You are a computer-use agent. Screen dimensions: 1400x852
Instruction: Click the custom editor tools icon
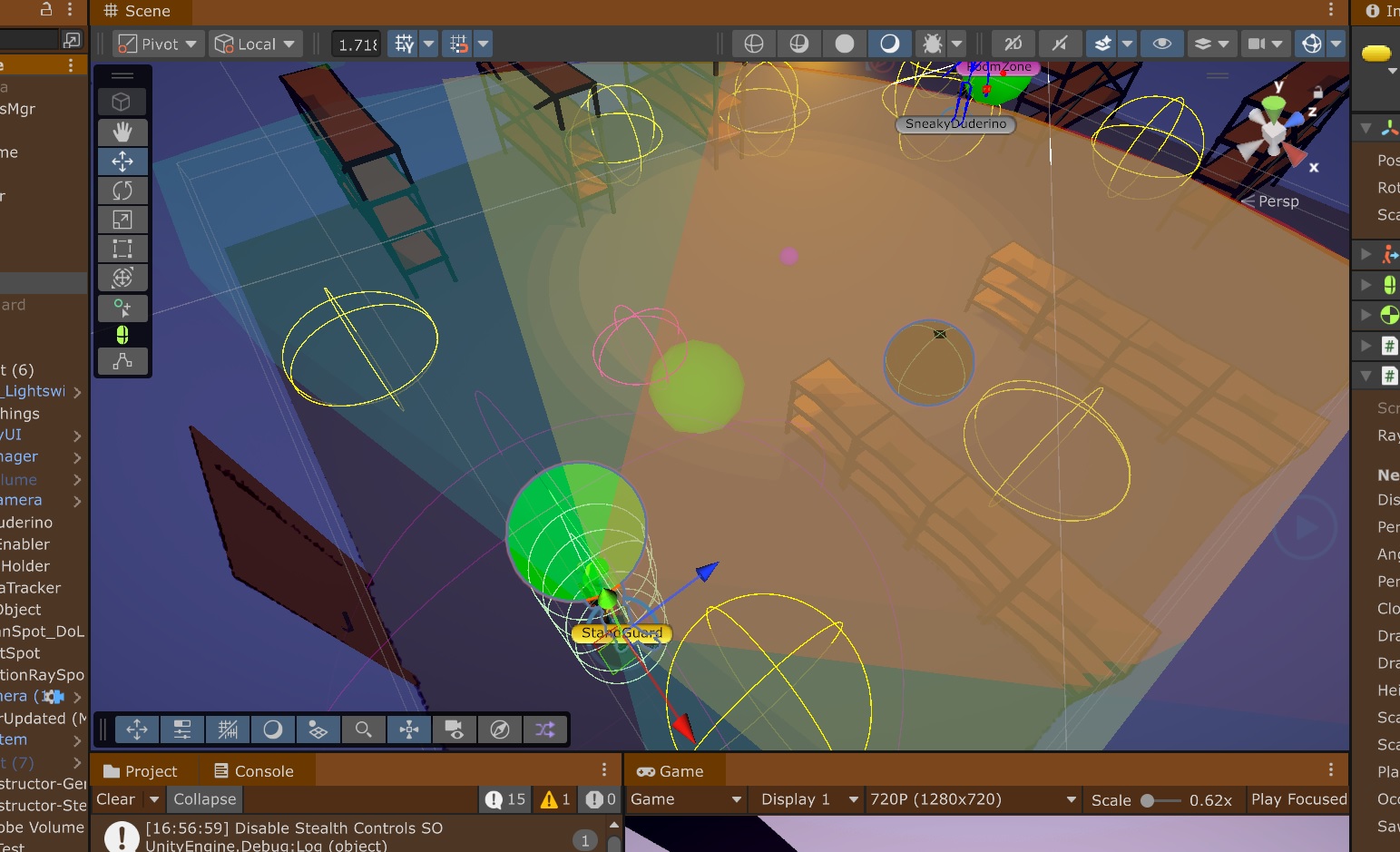pyautogui.click(x=122, y=308)
